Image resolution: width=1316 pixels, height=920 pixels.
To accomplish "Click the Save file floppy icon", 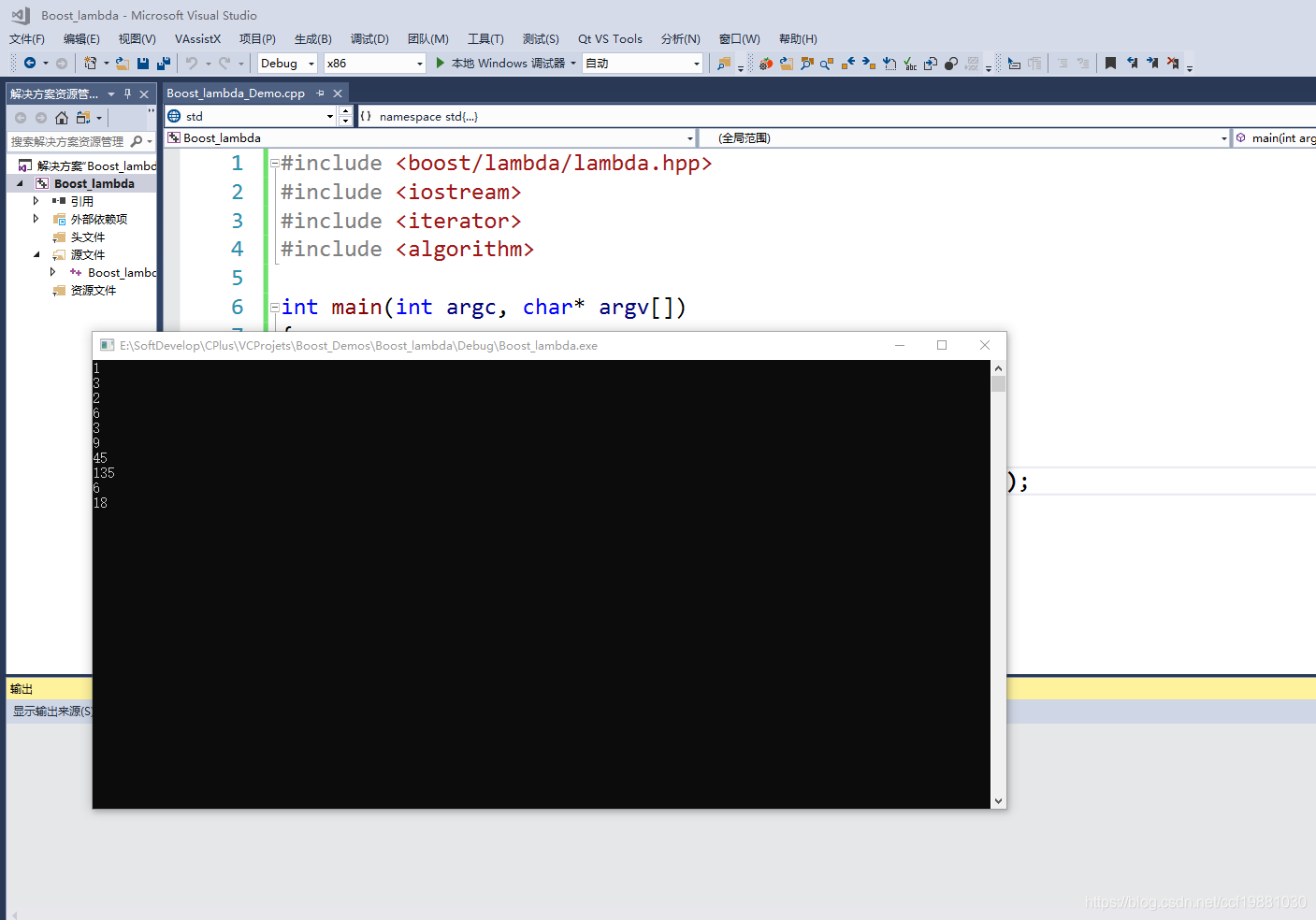I will coord(143,63).
